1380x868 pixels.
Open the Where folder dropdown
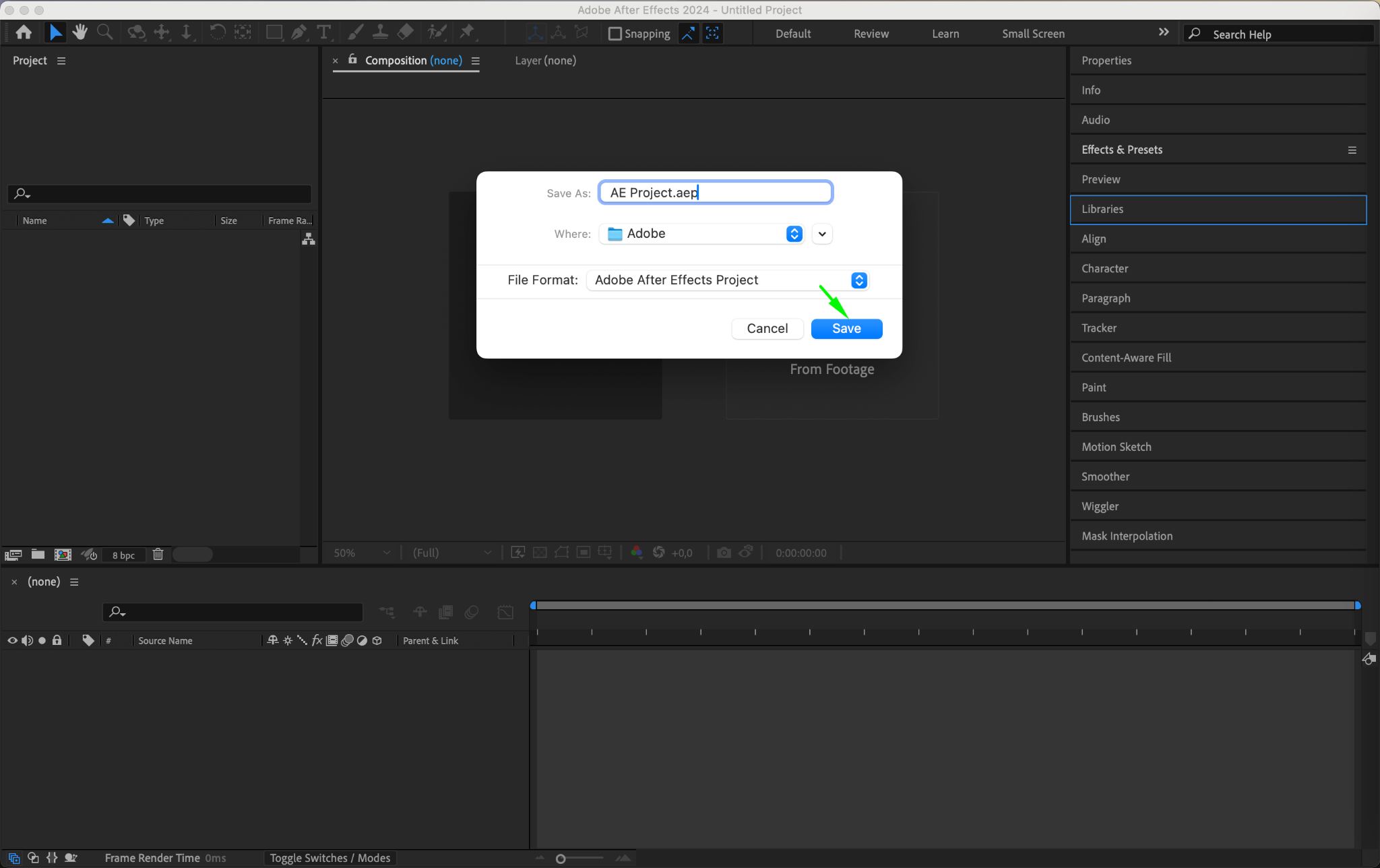pos(794,234)
